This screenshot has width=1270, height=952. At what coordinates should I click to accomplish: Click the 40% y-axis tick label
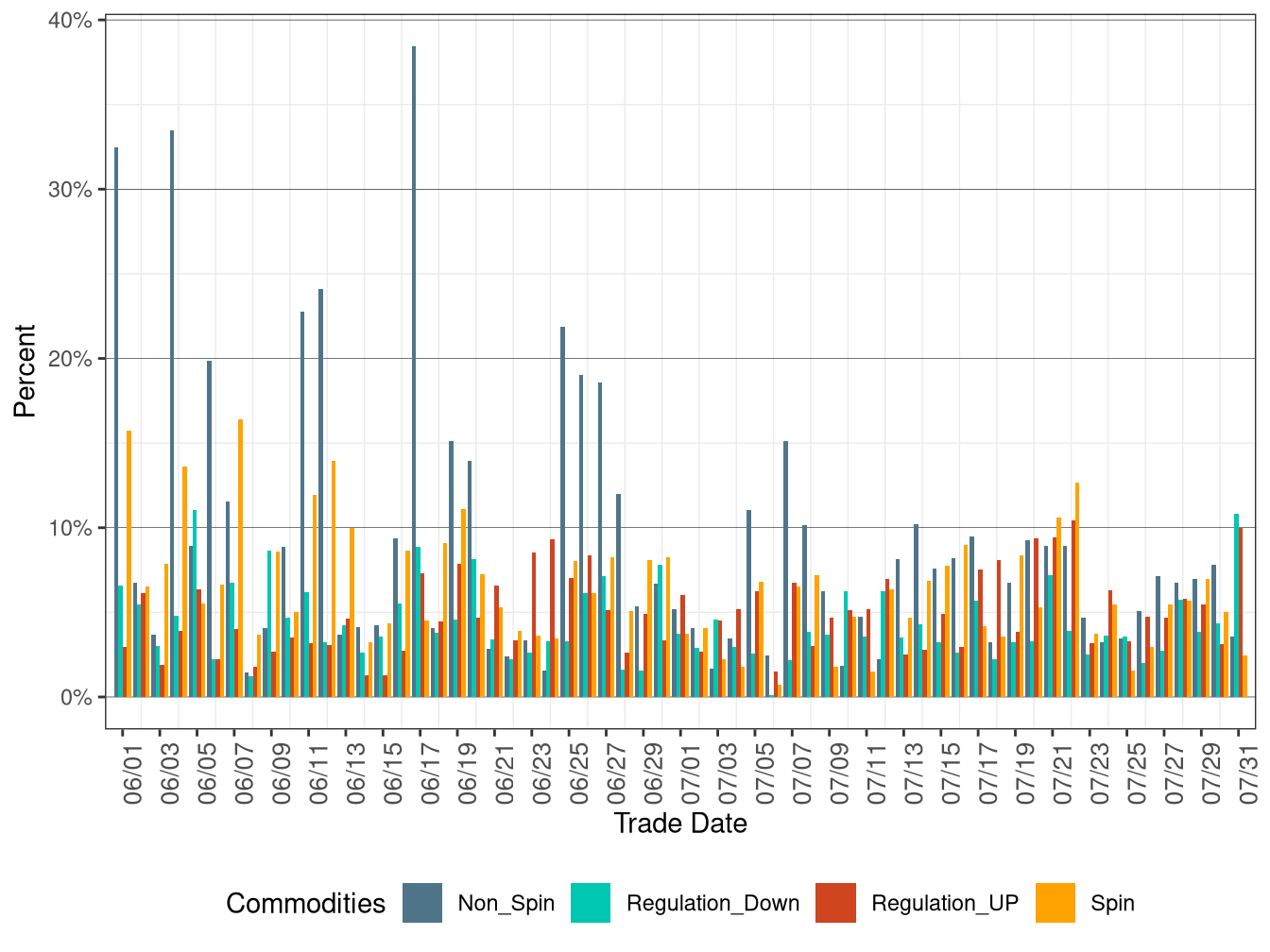pyautogui.click(x=70, y=21)
